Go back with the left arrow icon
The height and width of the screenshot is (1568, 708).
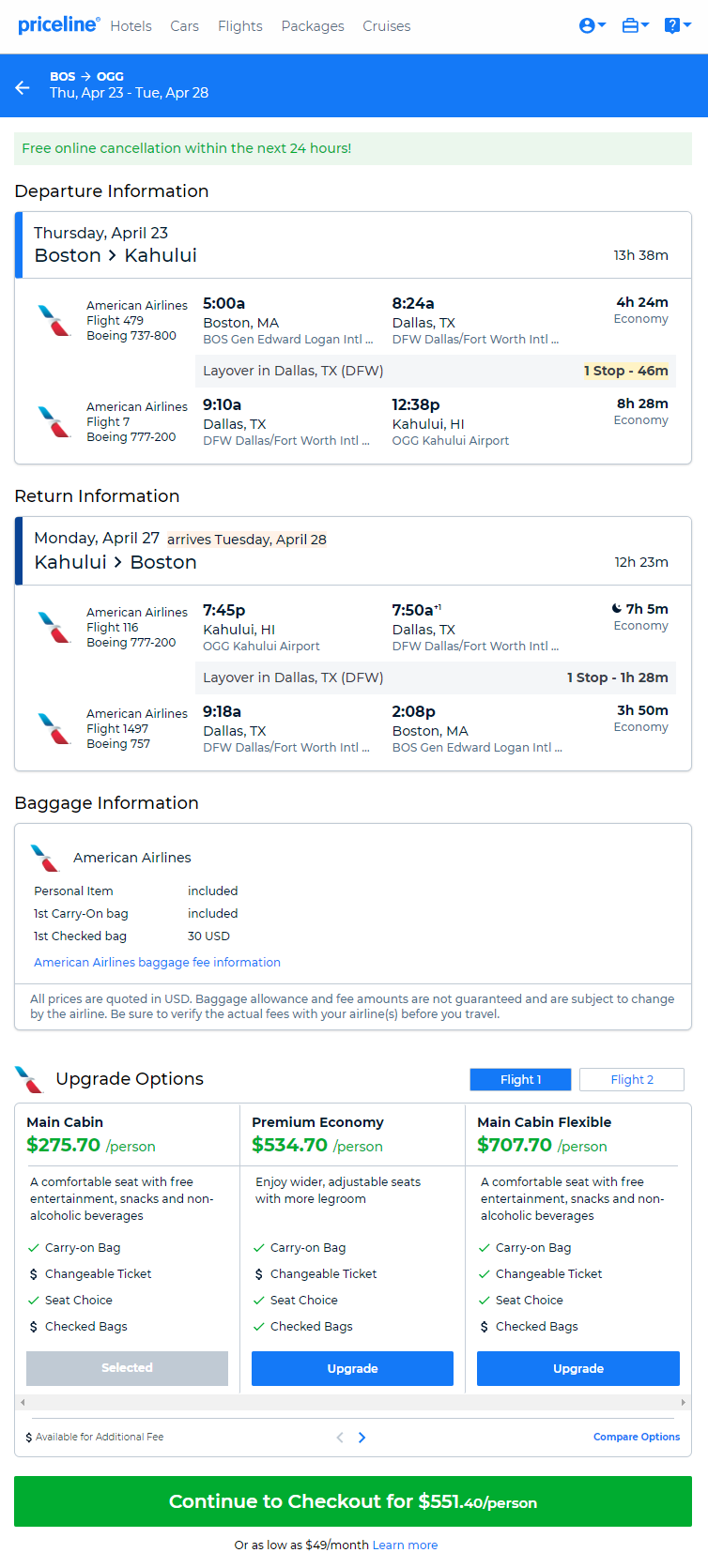tap(23, 87)
